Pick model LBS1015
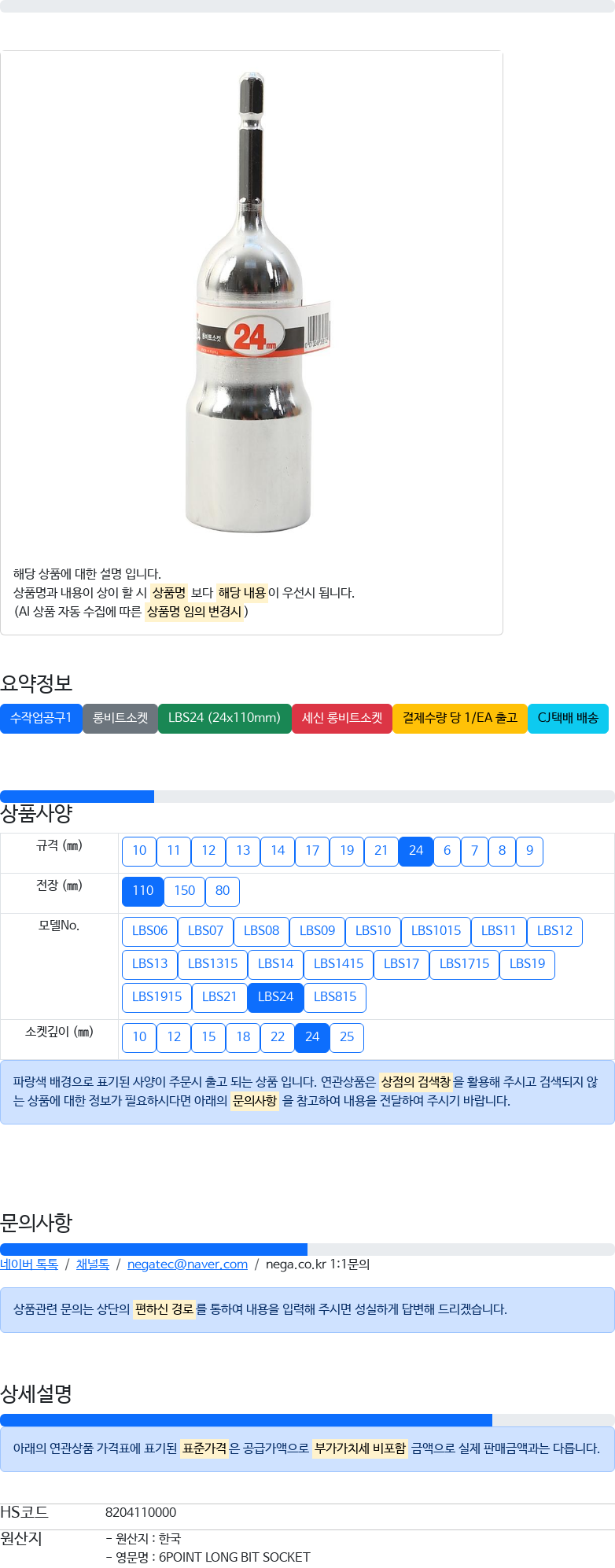 click(x=436, y=931)
